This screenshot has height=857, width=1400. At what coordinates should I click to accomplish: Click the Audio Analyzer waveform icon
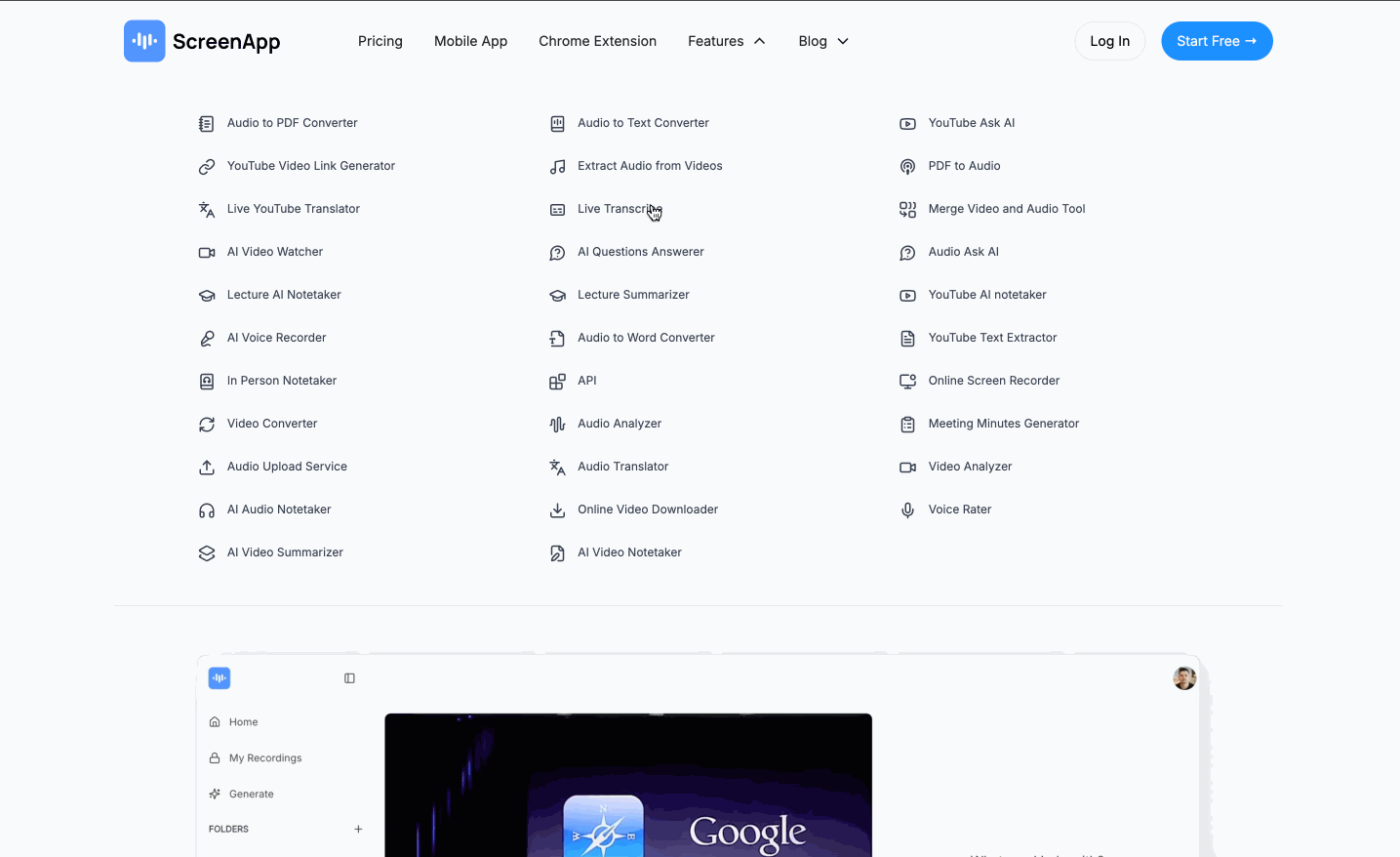tap(557, 424)
